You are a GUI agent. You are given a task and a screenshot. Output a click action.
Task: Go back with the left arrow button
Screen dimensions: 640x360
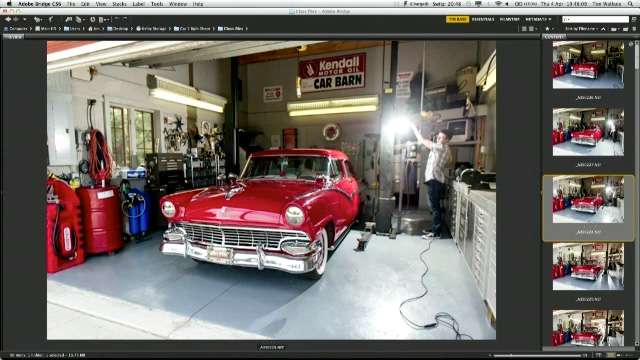(8, 19)
